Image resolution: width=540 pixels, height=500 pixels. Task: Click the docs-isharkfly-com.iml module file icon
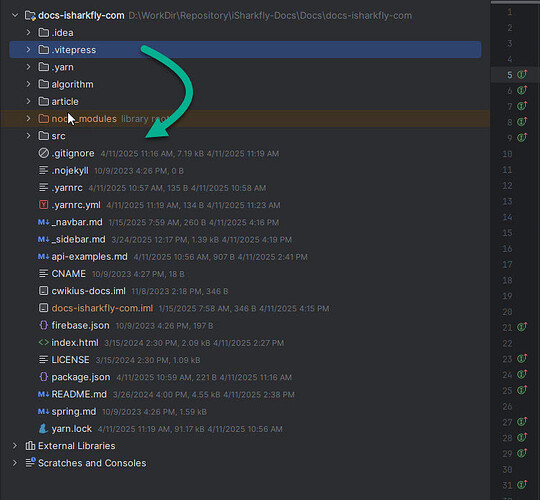pyautogui.click(x=43, y=308)
